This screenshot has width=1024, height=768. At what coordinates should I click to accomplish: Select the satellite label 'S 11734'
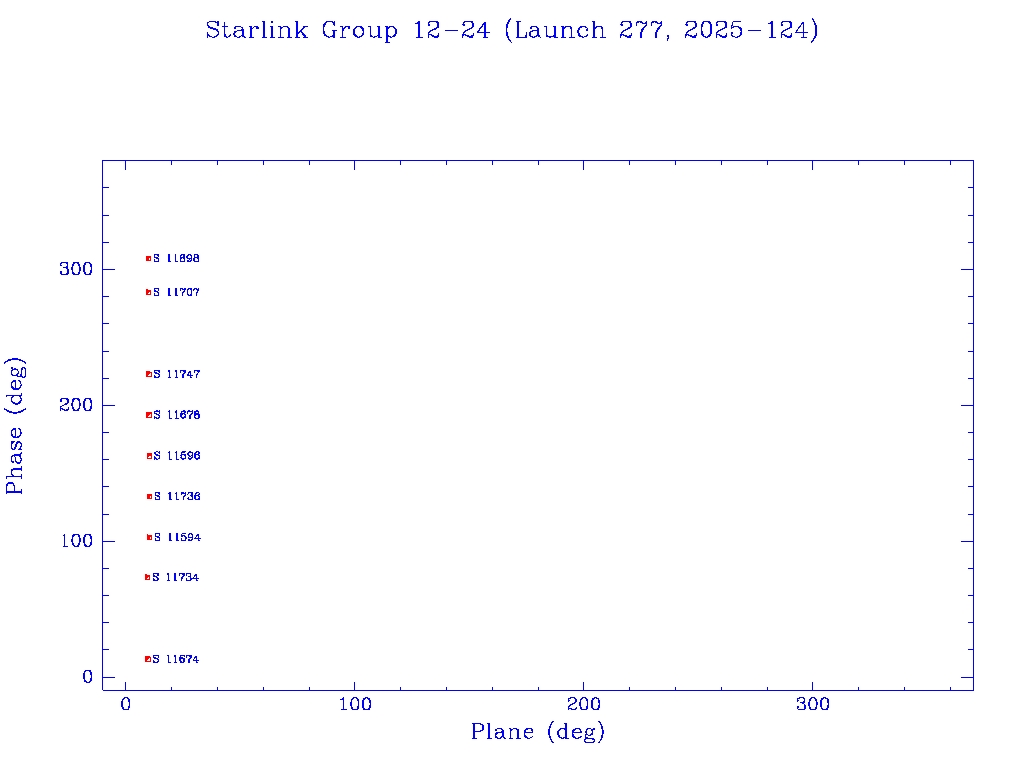coord(176,577)
